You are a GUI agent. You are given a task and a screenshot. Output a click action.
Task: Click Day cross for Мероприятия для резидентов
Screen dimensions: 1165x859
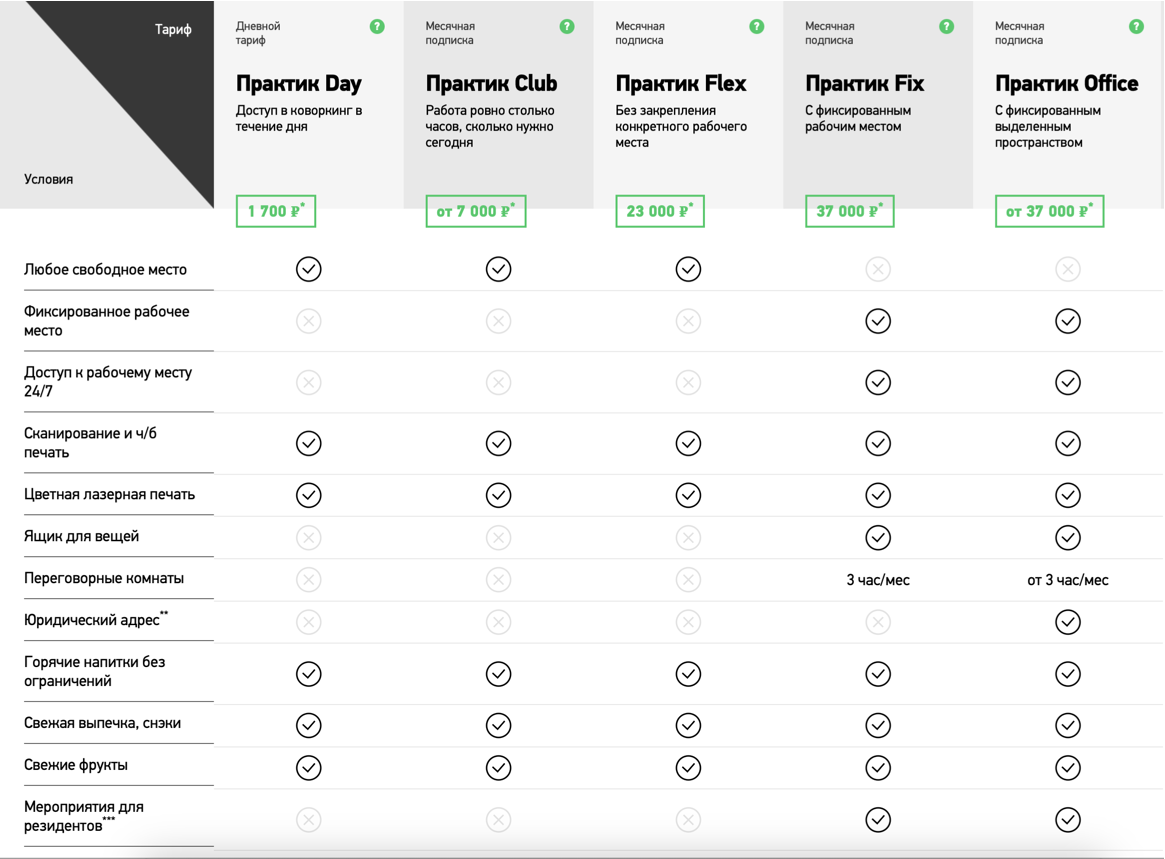308,820
